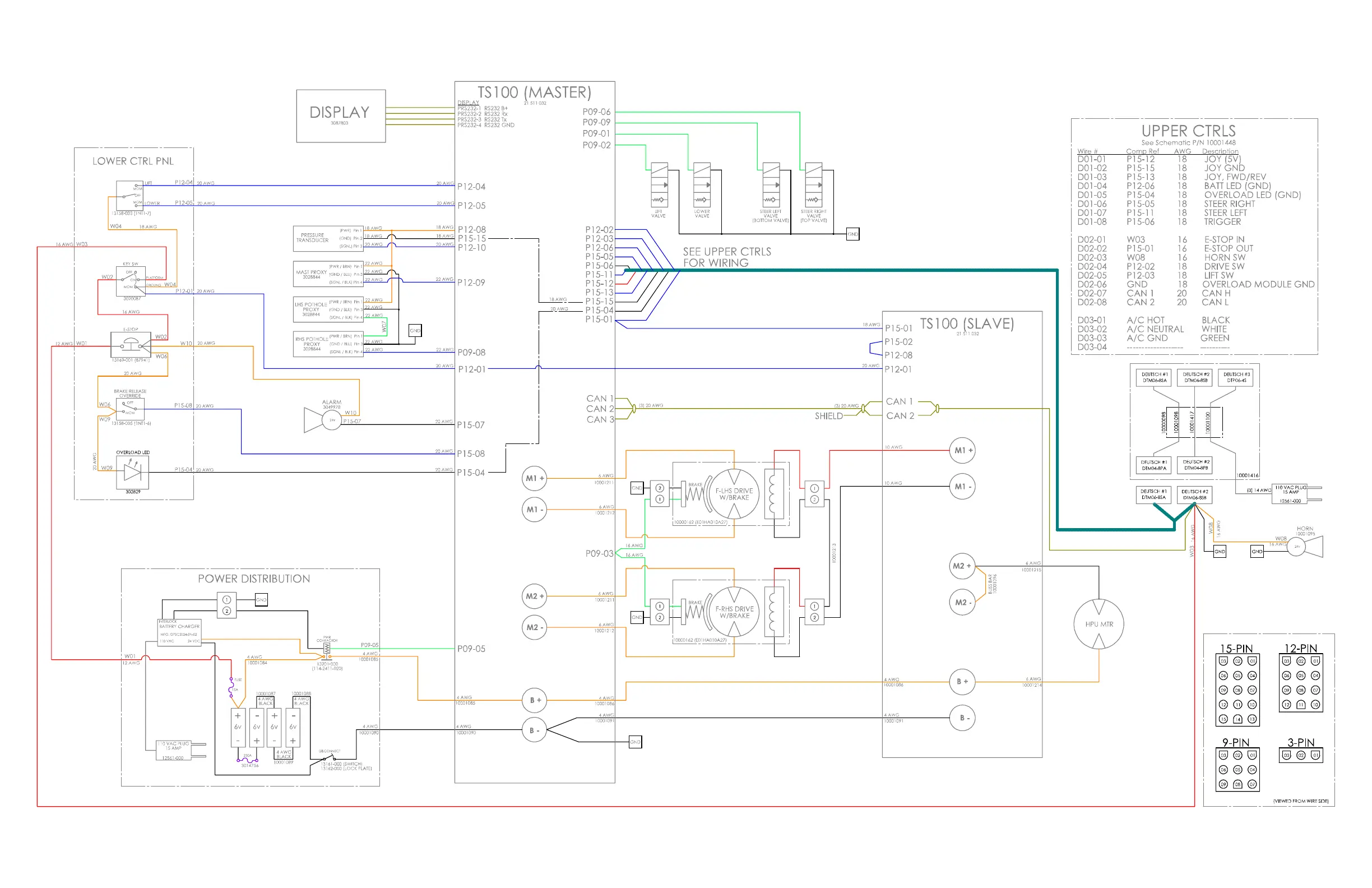Click the DISPLAY block
Image resolution: width=1372 pixels, height=888 pixels.
click(341, 115)
